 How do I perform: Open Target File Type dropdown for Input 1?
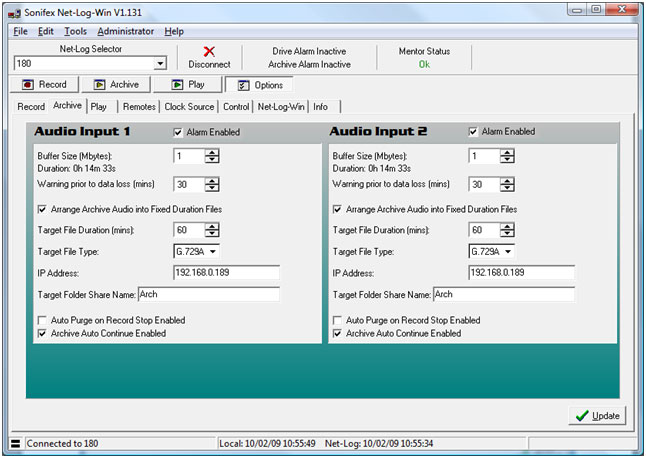coord(213,252)
